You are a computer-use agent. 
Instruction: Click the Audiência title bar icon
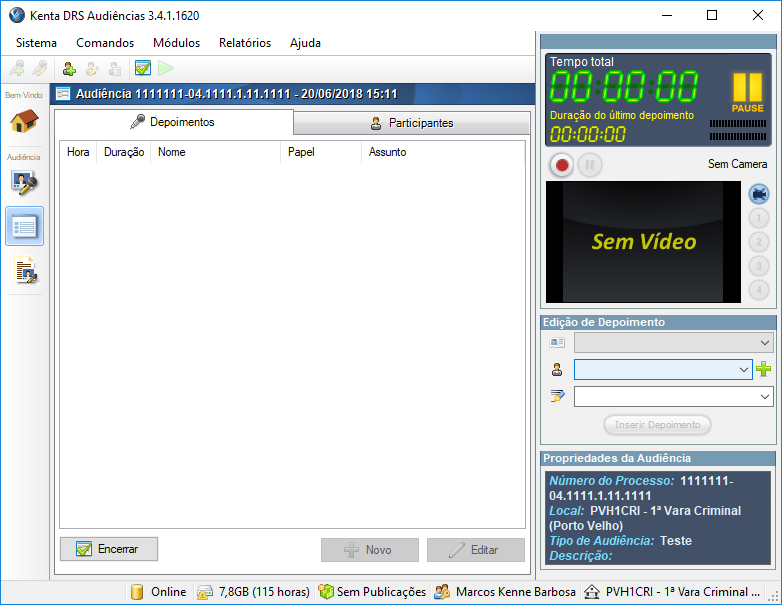tap(63, 94)
